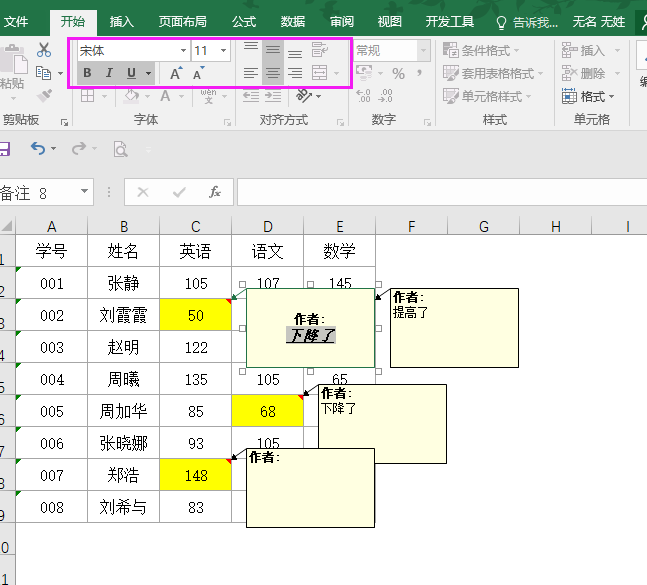
Task: Click the Undo arrow
Action: point(38,148)
